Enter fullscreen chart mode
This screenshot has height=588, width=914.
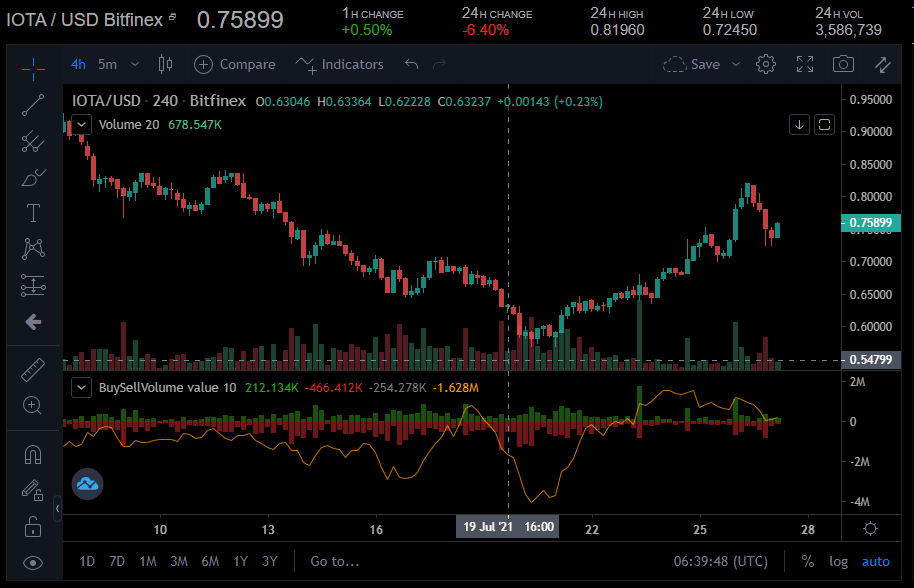(805, 64)
